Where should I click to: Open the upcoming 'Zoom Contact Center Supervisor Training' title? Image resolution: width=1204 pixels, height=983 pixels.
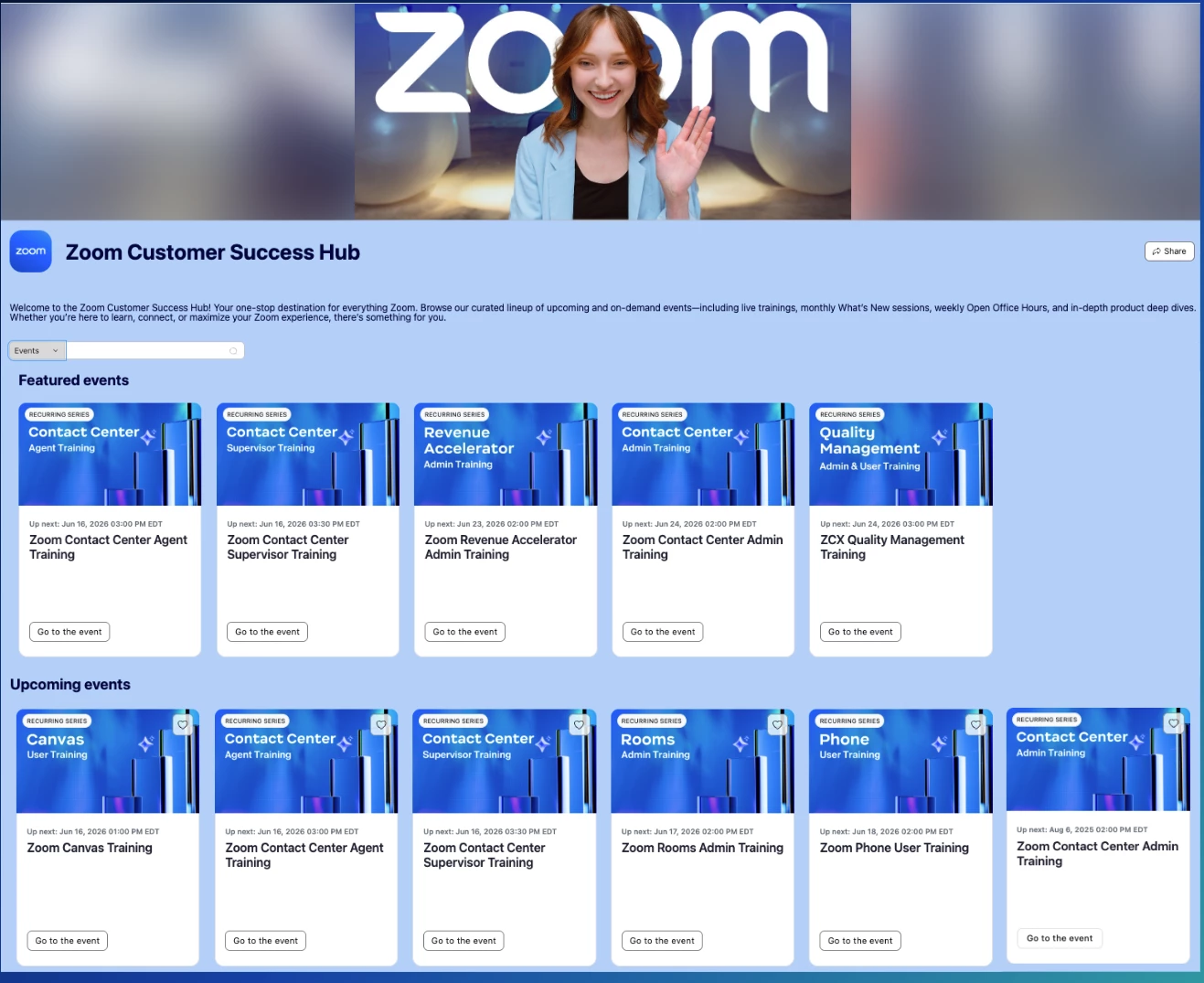(485, 855)
